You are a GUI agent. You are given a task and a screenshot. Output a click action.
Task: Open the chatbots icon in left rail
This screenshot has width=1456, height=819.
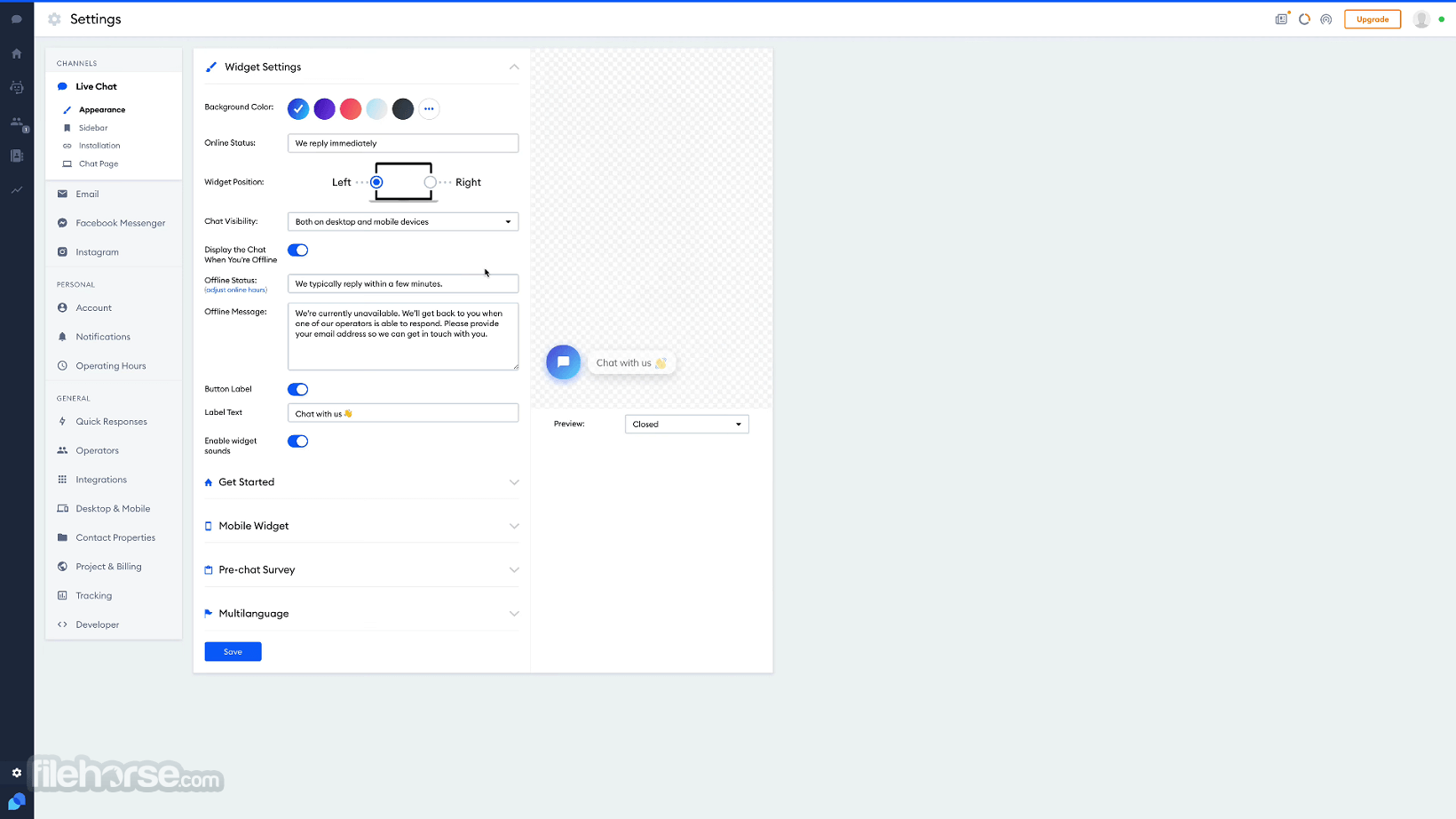pyautogui.click(x=17, y=87)
